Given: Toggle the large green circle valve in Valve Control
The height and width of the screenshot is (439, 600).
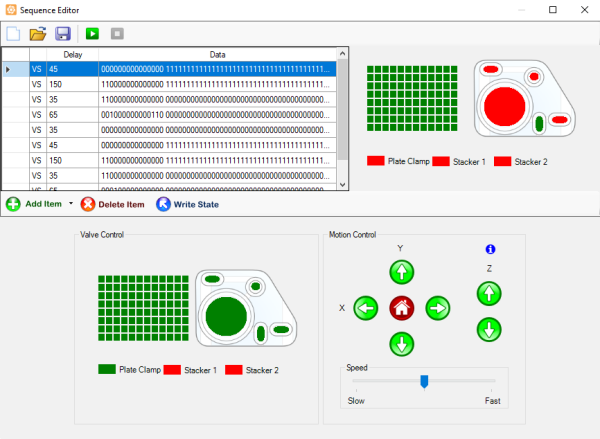Looking at the screenshot, I should tap(226, 316).
